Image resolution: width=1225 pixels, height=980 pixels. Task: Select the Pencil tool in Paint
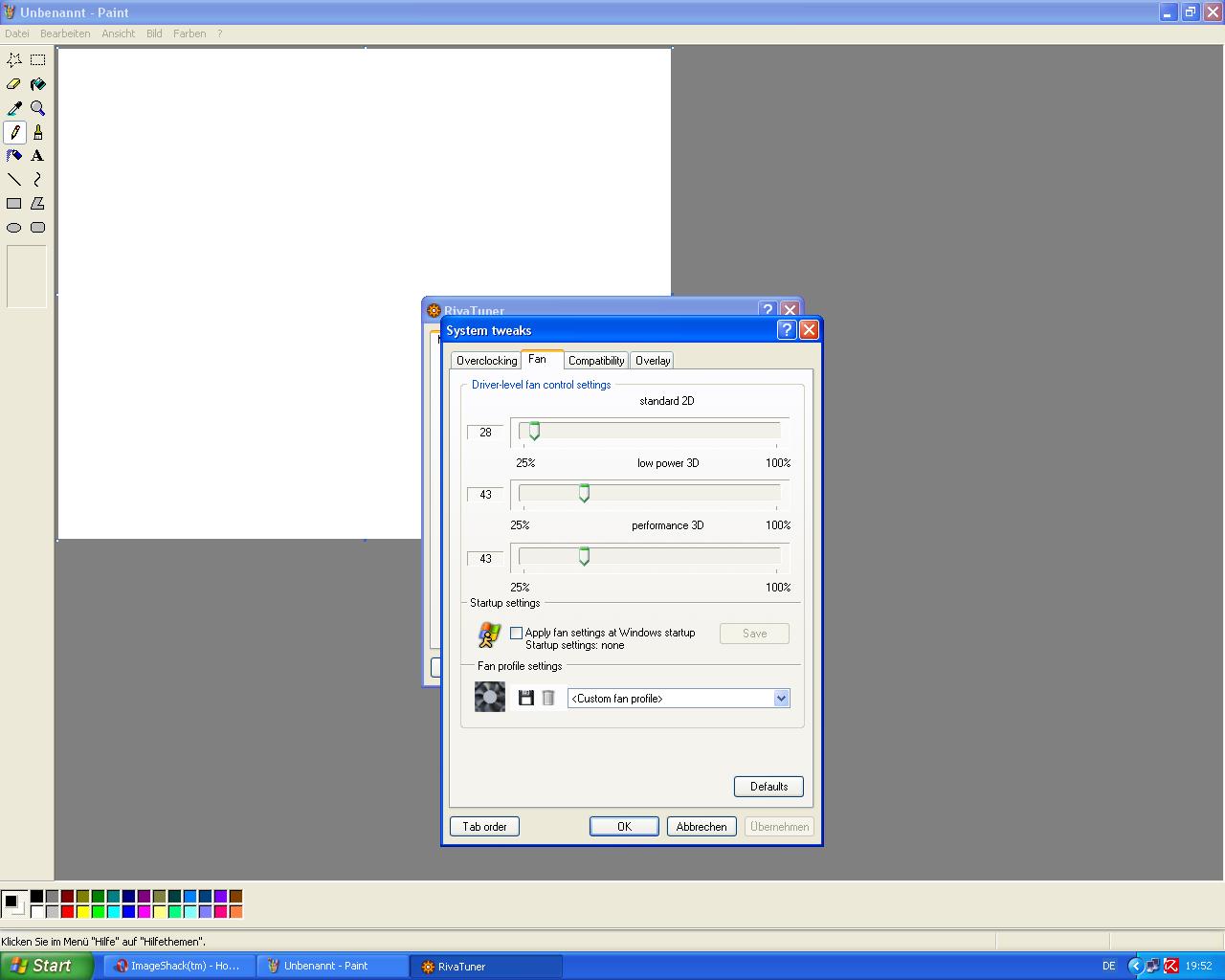(14, 131)
